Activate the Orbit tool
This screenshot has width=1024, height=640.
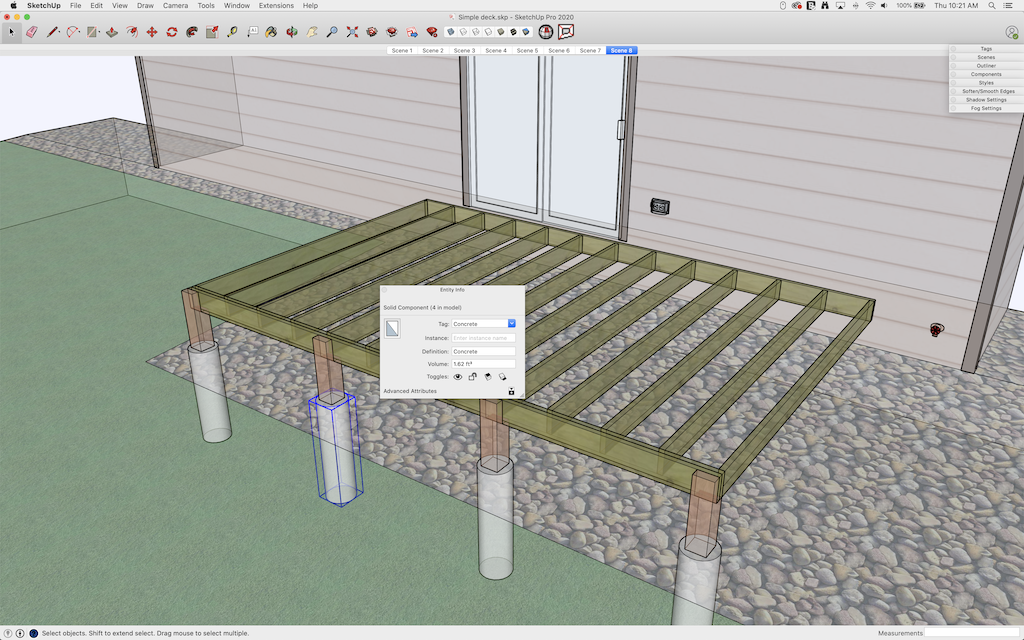click(x=291, y=32)
